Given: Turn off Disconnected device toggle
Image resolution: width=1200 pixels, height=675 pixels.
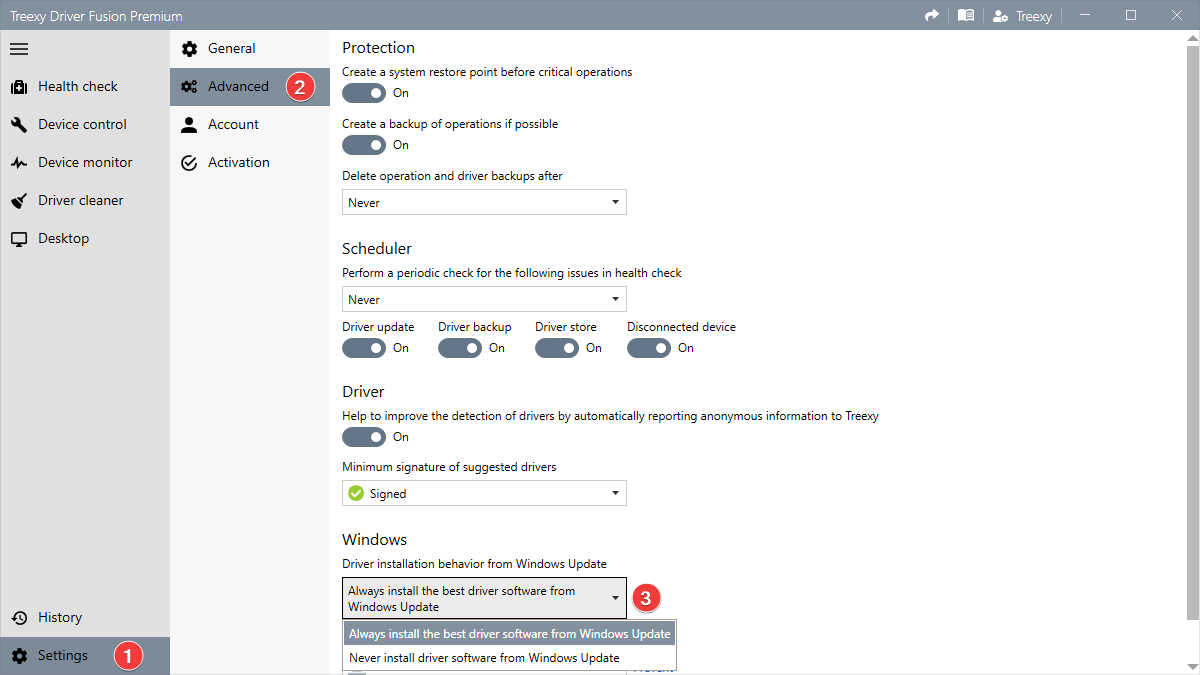Looking at the screenshot, I should click(x=649, y=348).
